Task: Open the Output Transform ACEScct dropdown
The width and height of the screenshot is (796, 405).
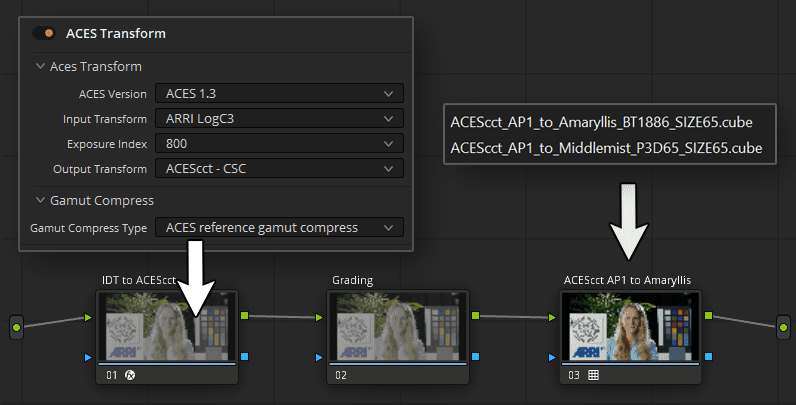Action: (279, 168)
